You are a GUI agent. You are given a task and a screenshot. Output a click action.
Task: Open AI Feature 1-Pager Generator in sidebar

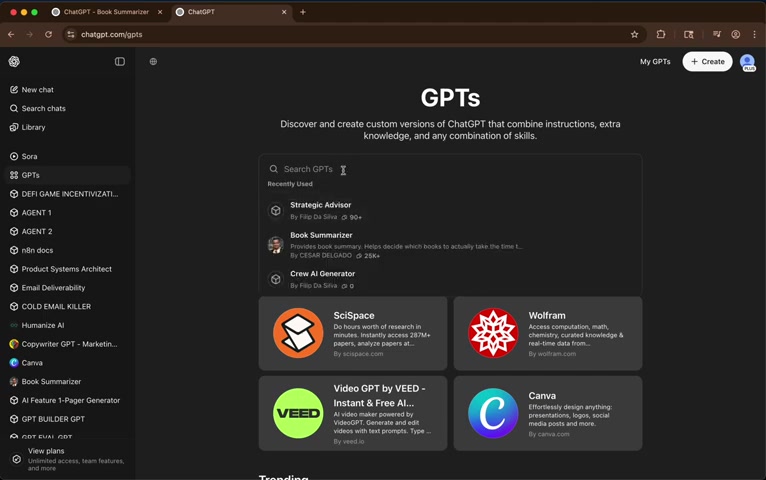[x=67, y=400]
